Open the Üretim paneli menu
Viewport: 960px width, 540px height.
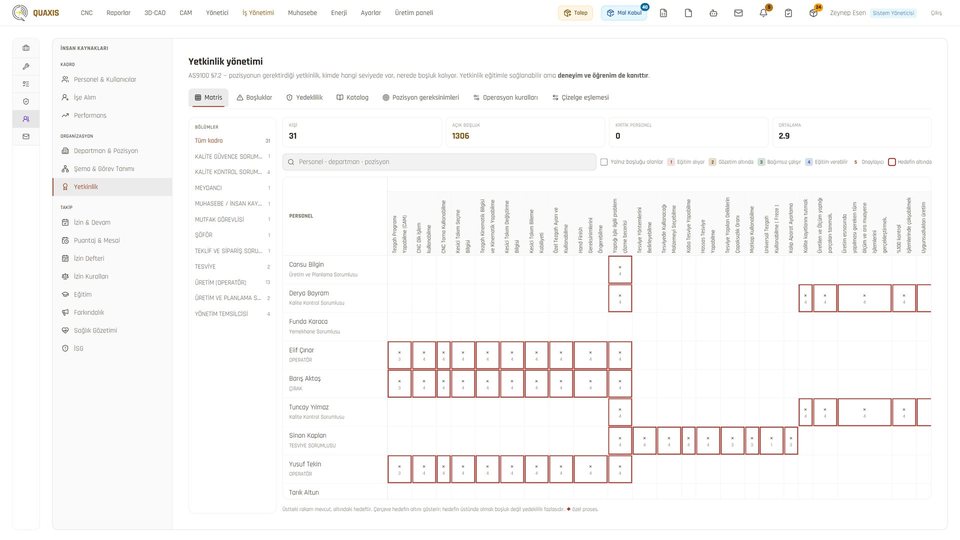414,13
